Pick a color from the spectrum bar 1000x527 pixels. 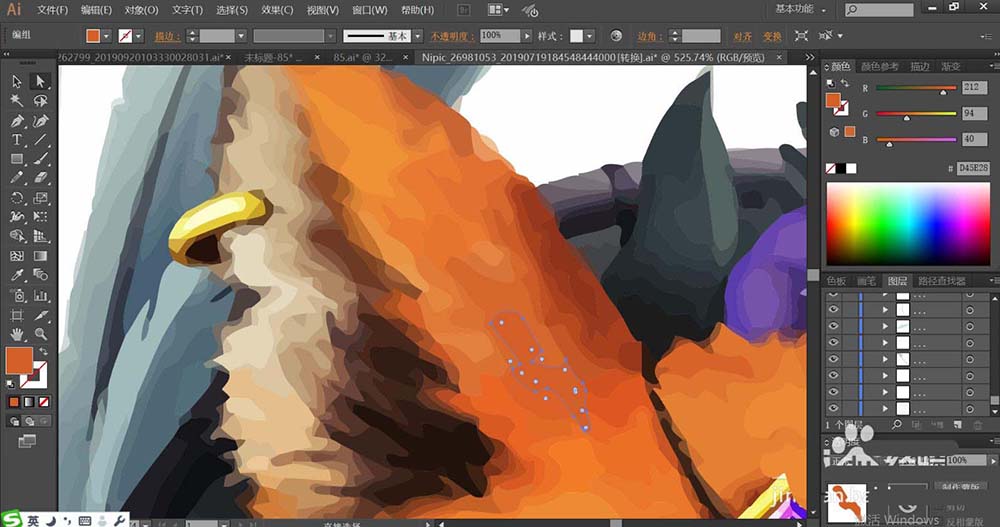[x=908, y=224]
